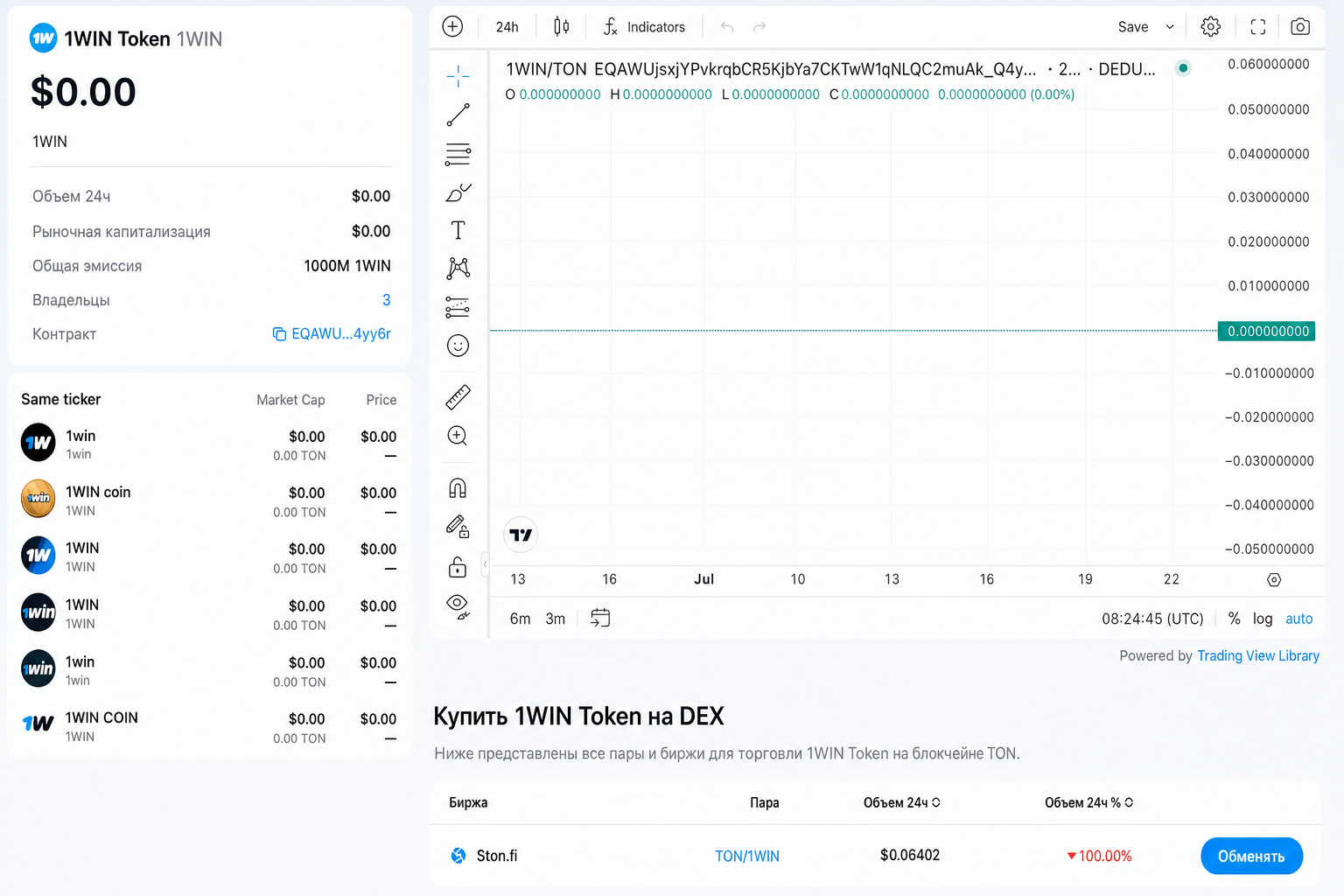This screenshot has width=1344, height=896.
Task: Toggle percent scale mode
Action: click(x=1235, y=619)
